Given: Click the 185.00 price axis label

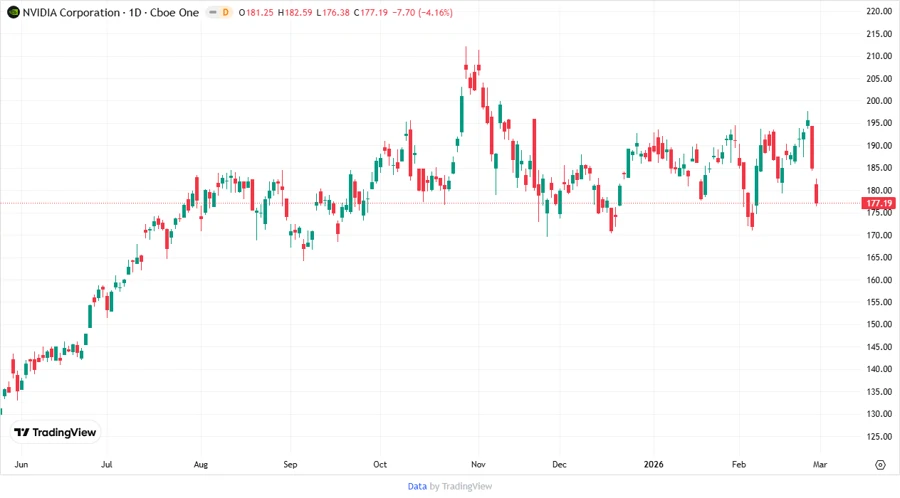Looking at the screenshot, I should coord(879,168).
